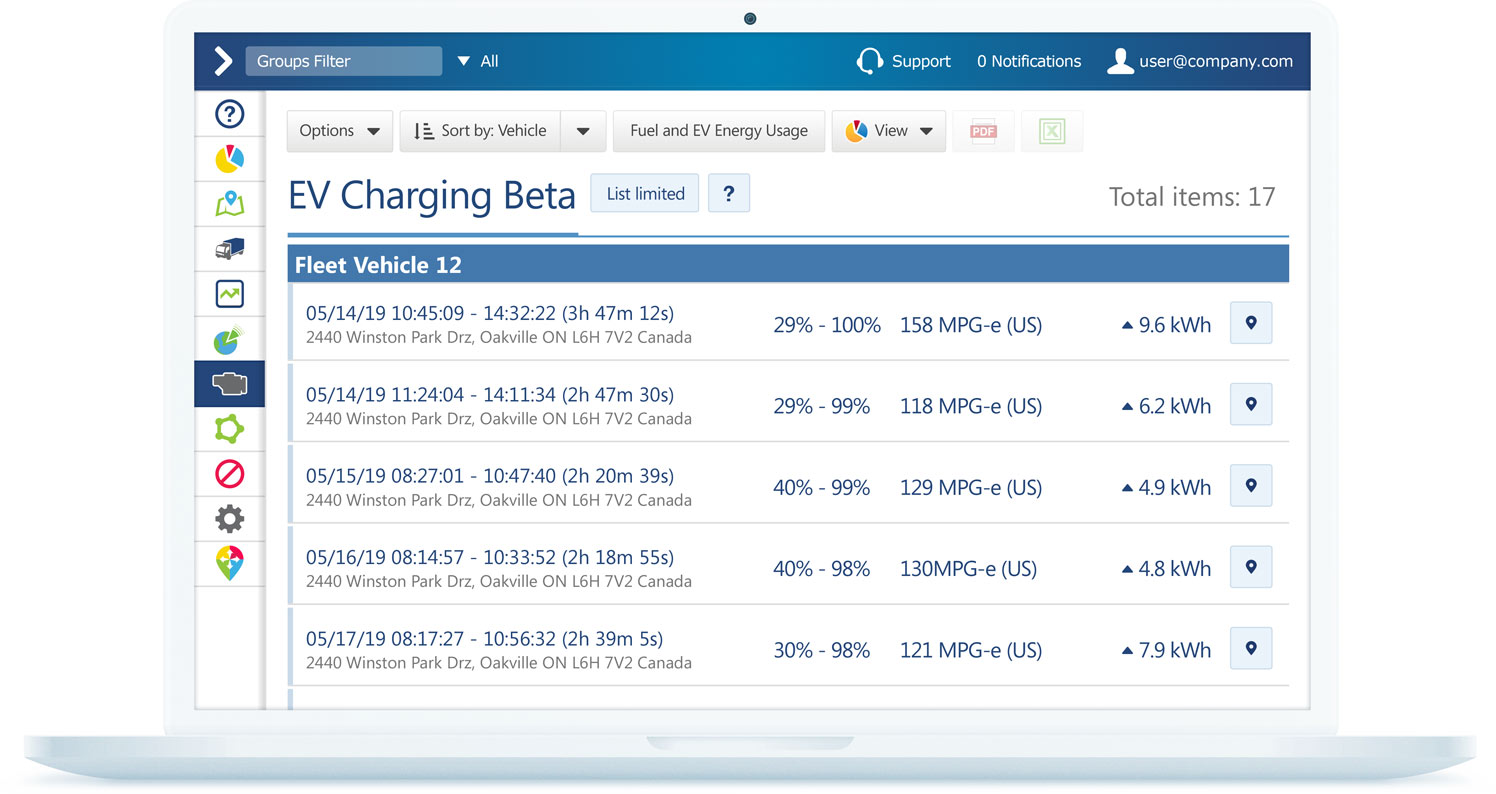Viewport: 1496px width, 794px height.
Task: Select the 05/16/19 08:14:57 charging entry
Action: click(788, 567)
